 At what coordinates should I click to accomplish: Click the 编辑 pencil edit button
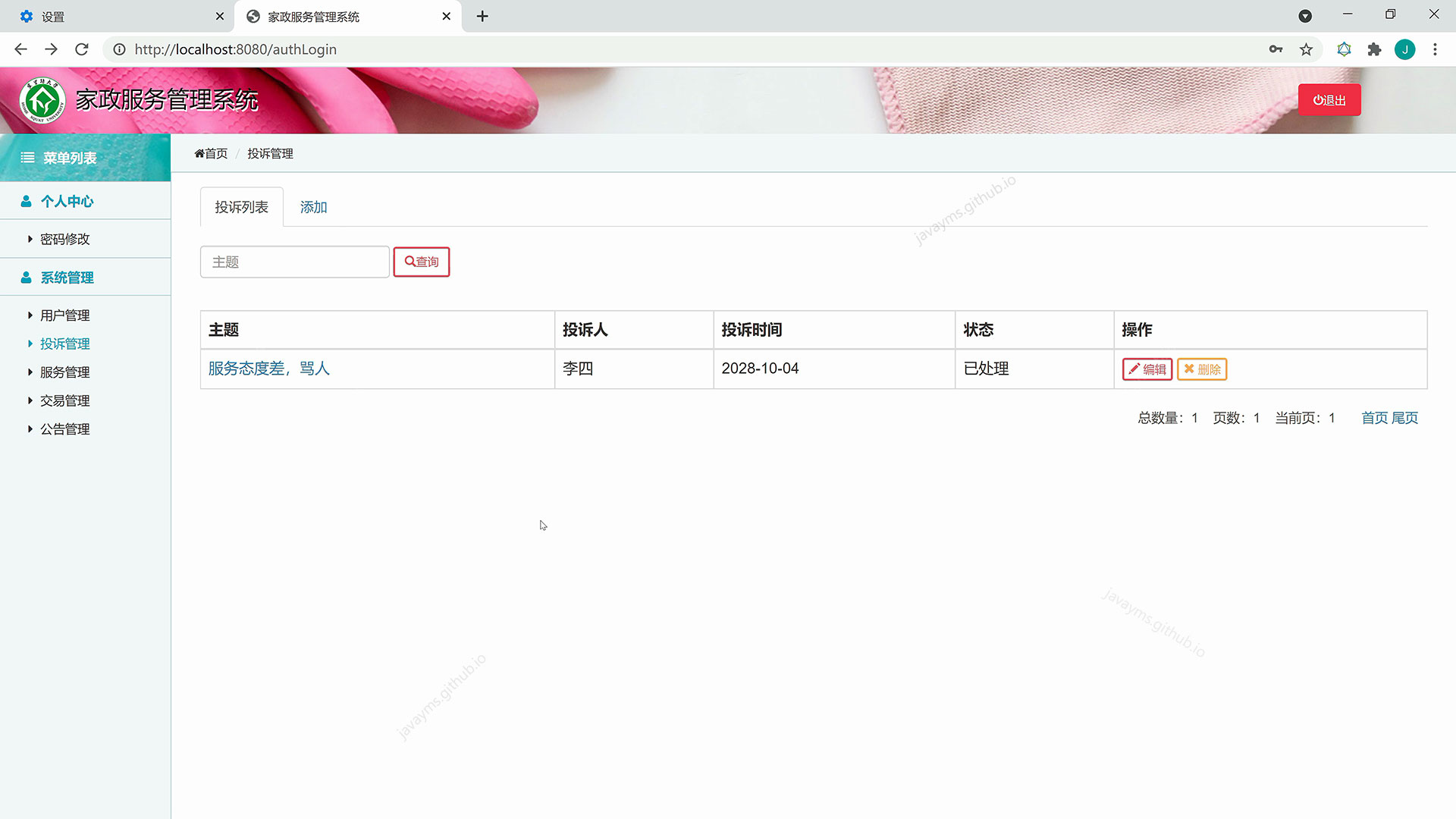pos(1147,369)
